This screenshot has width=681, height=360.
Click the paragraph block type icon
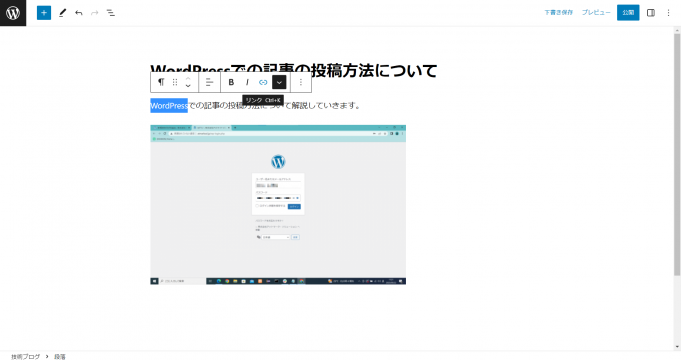(161, 82)
